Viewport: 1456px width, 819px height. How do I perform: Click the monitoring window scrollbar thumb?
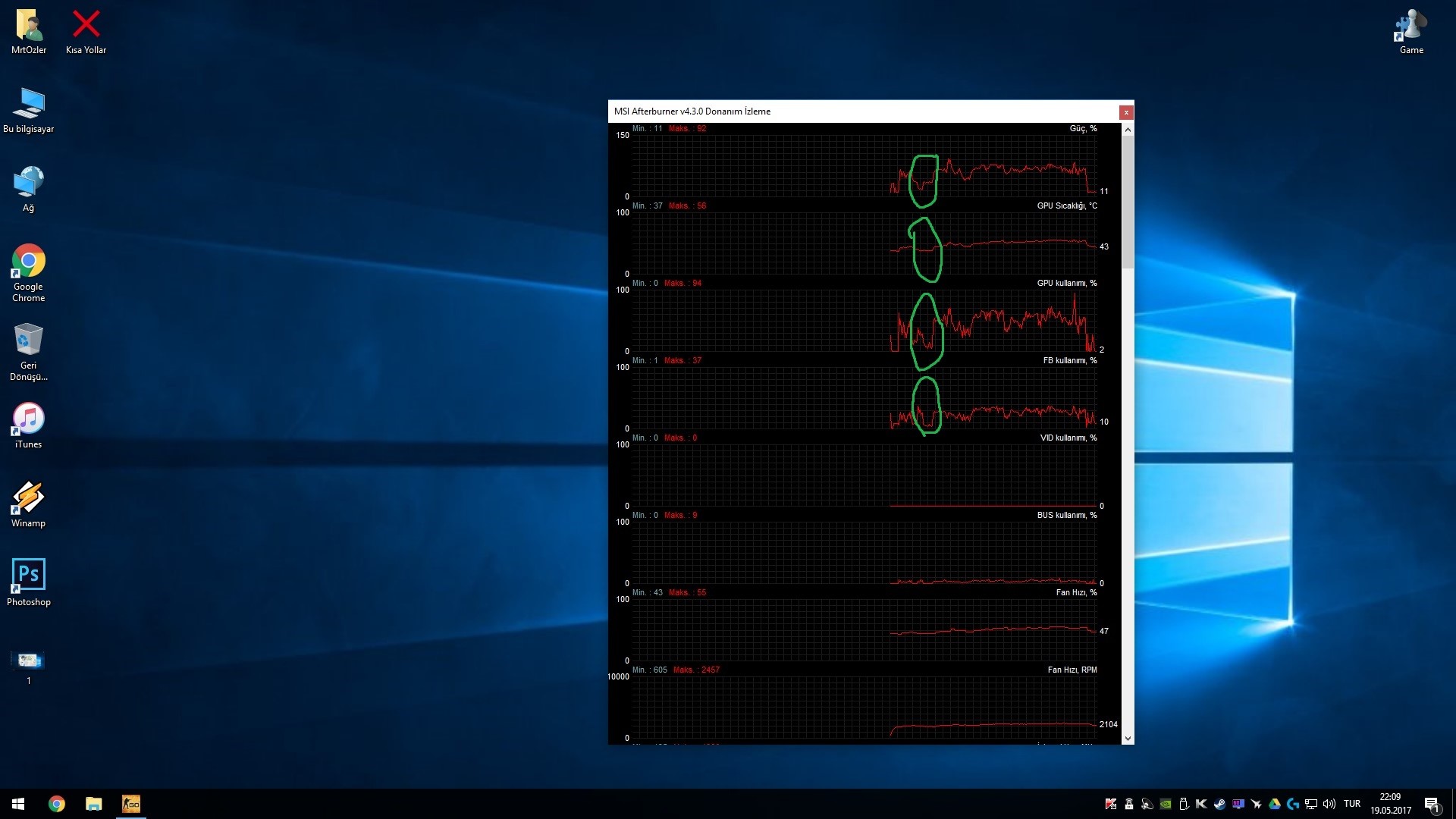[1128, 202]
